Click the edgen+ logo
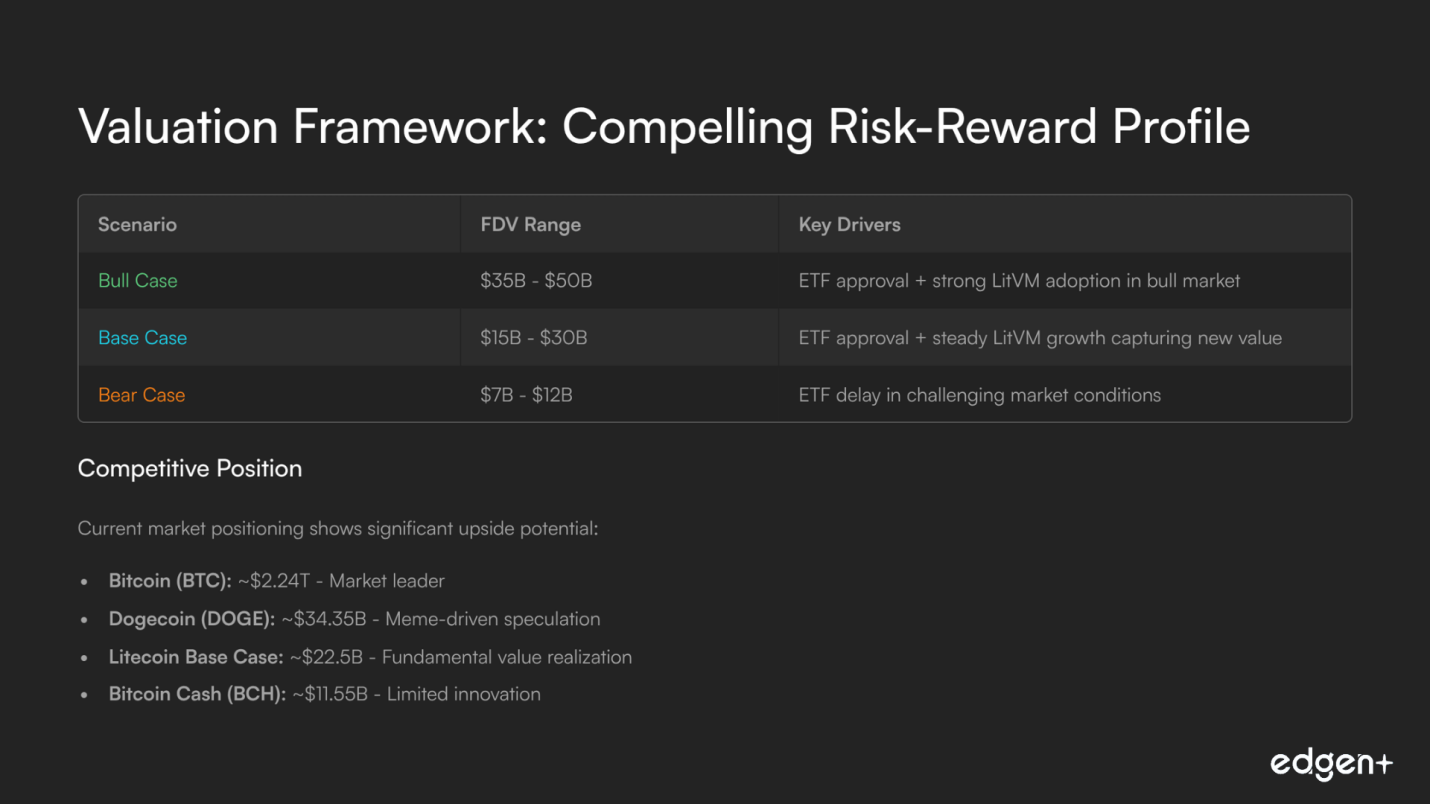The width and height of the screenshot is (1430, 804). (1330, 764)
